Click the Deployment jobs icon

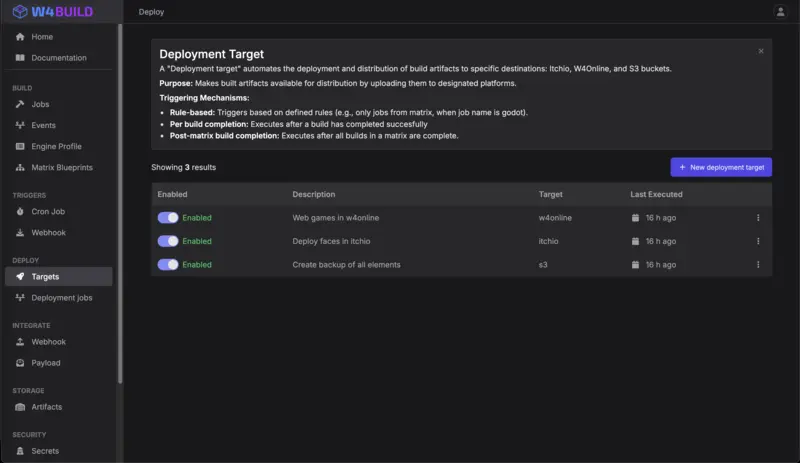pos(20,298)
